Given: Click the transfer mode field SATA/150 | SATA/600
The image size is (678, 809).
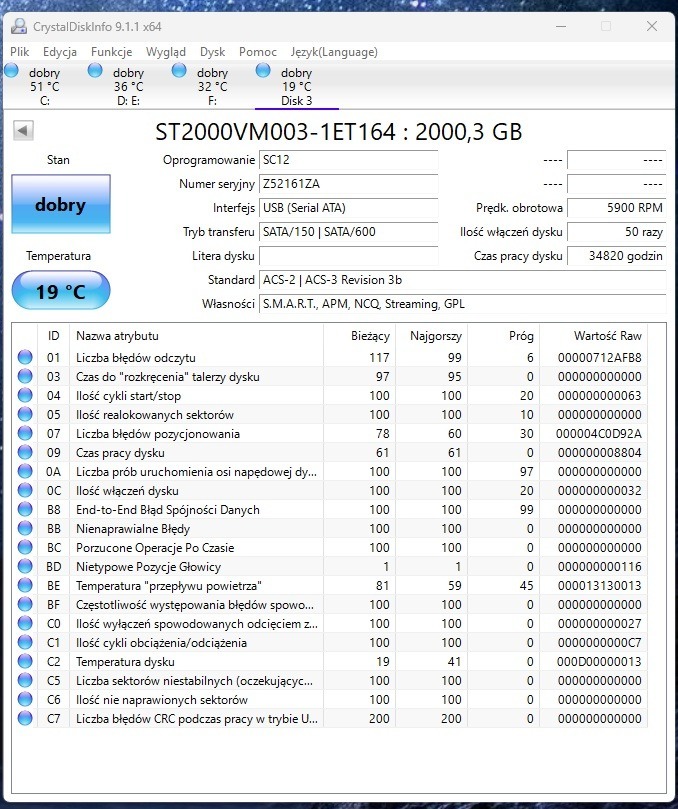Looking at the screenshot, I should click(348, 232).
